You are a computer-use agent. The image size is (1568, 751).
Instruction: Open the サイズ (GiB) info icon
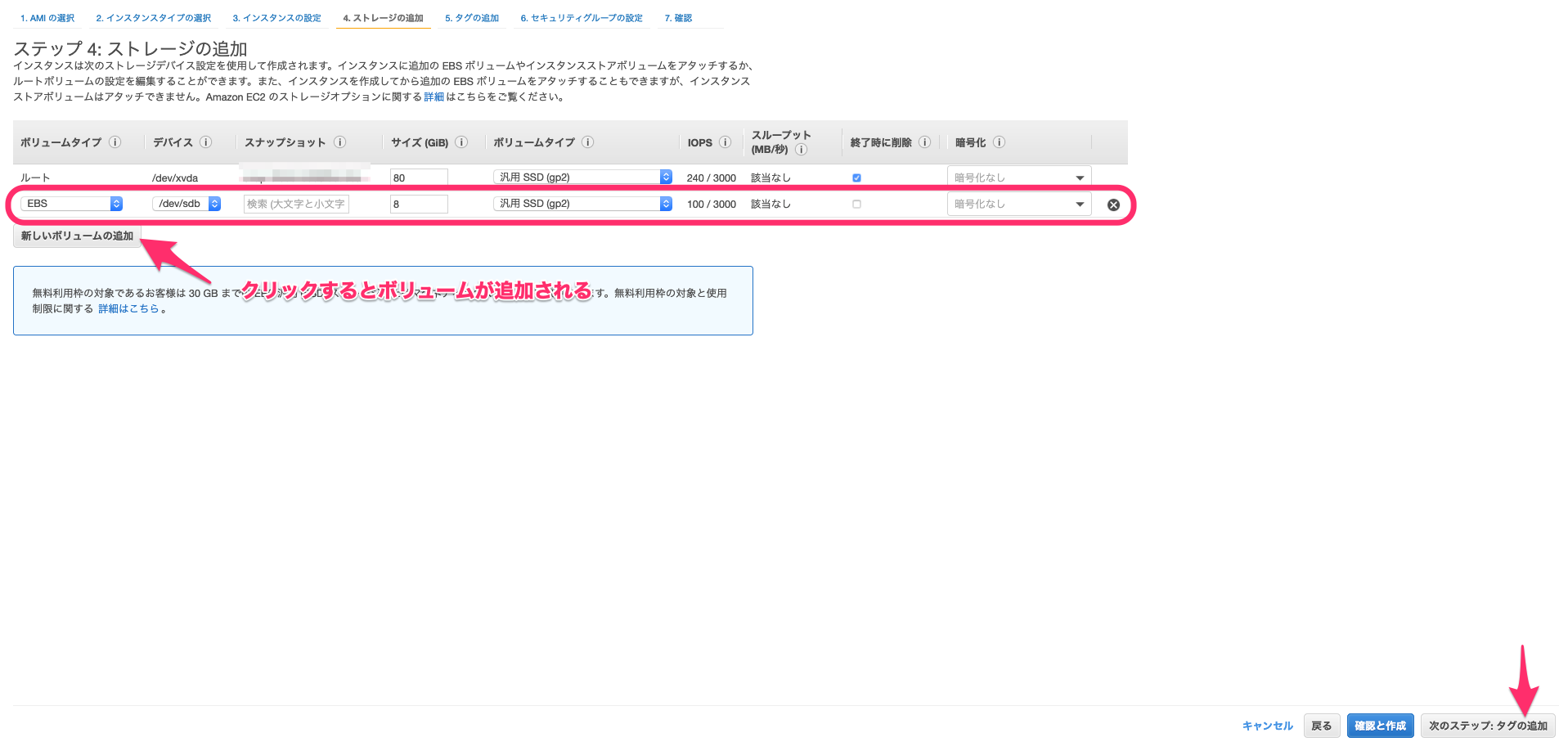(461, 142)
